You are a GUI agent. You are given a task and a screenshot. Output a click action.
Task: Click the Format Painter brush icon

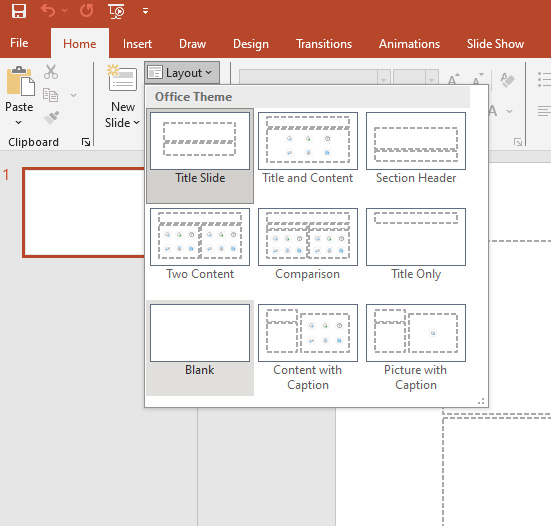pos(51,117)
